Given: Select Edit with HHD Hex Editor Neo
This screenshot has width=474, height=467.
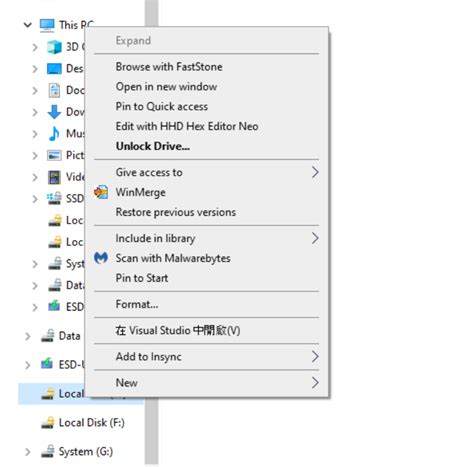Looking at the screenshot, I should 206,126.
